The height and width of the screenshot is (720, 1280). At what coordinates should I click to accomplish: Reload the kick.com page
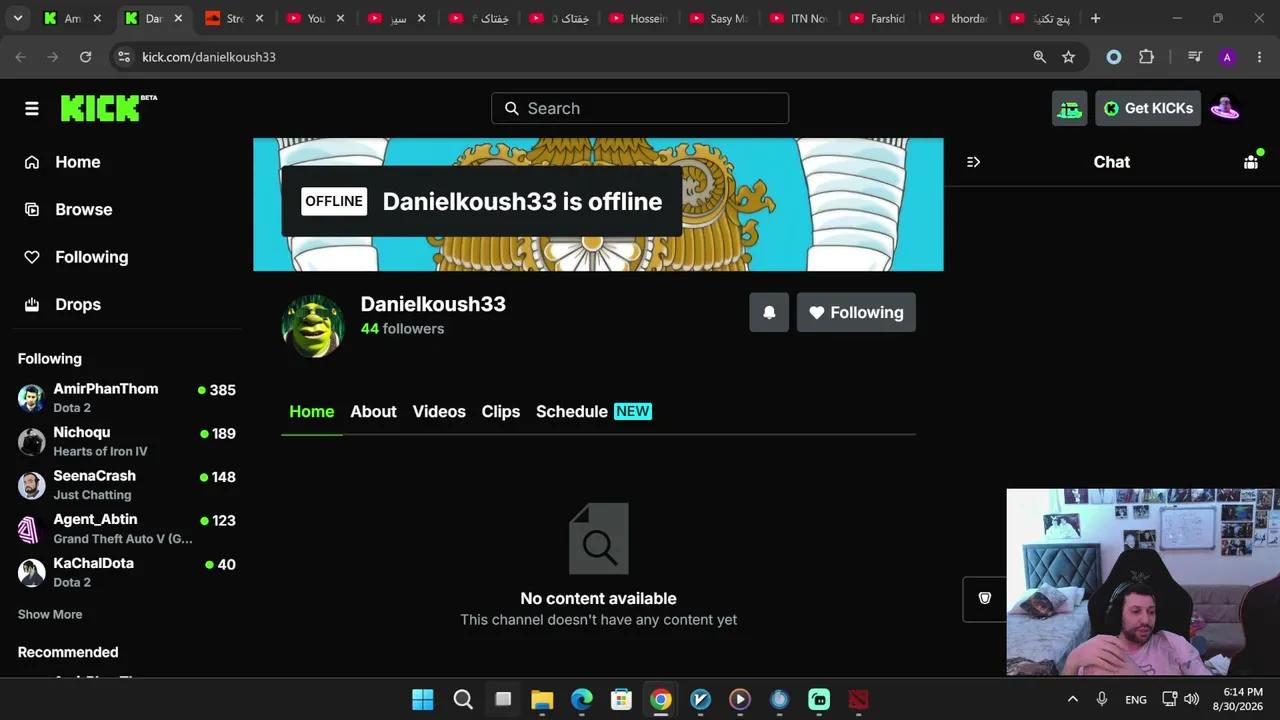pos(86,57)
